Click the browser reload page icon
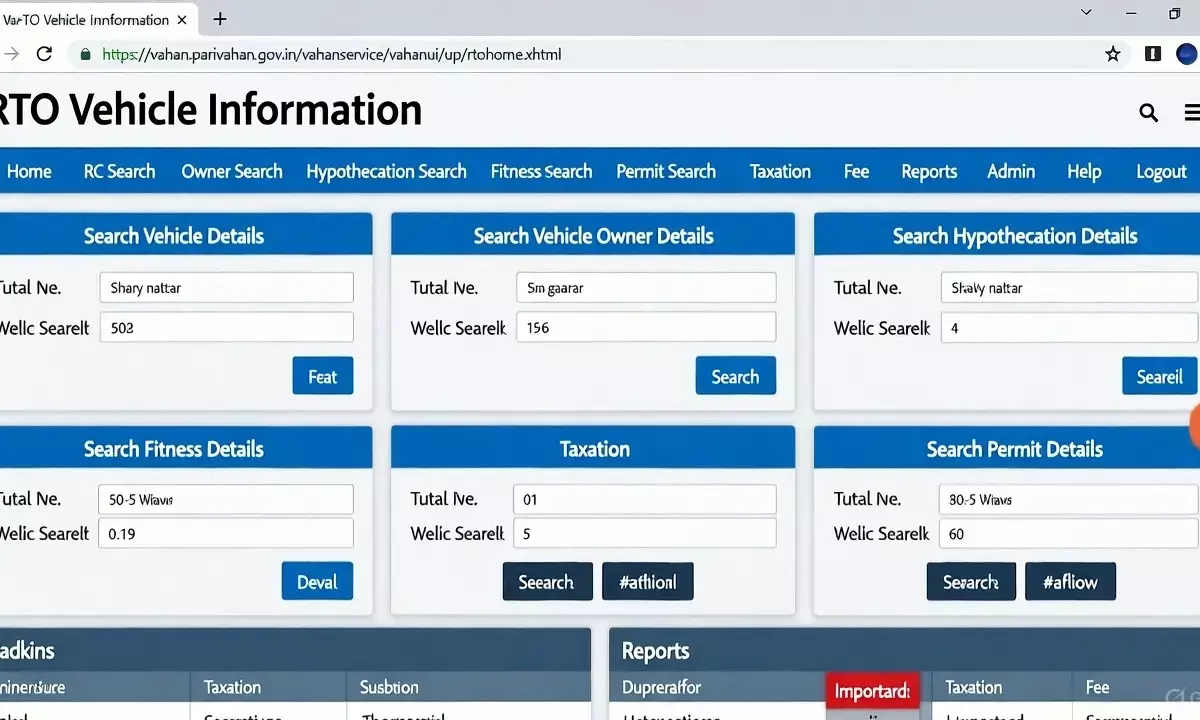The image size is (1200, 720). tap(44, 54)
